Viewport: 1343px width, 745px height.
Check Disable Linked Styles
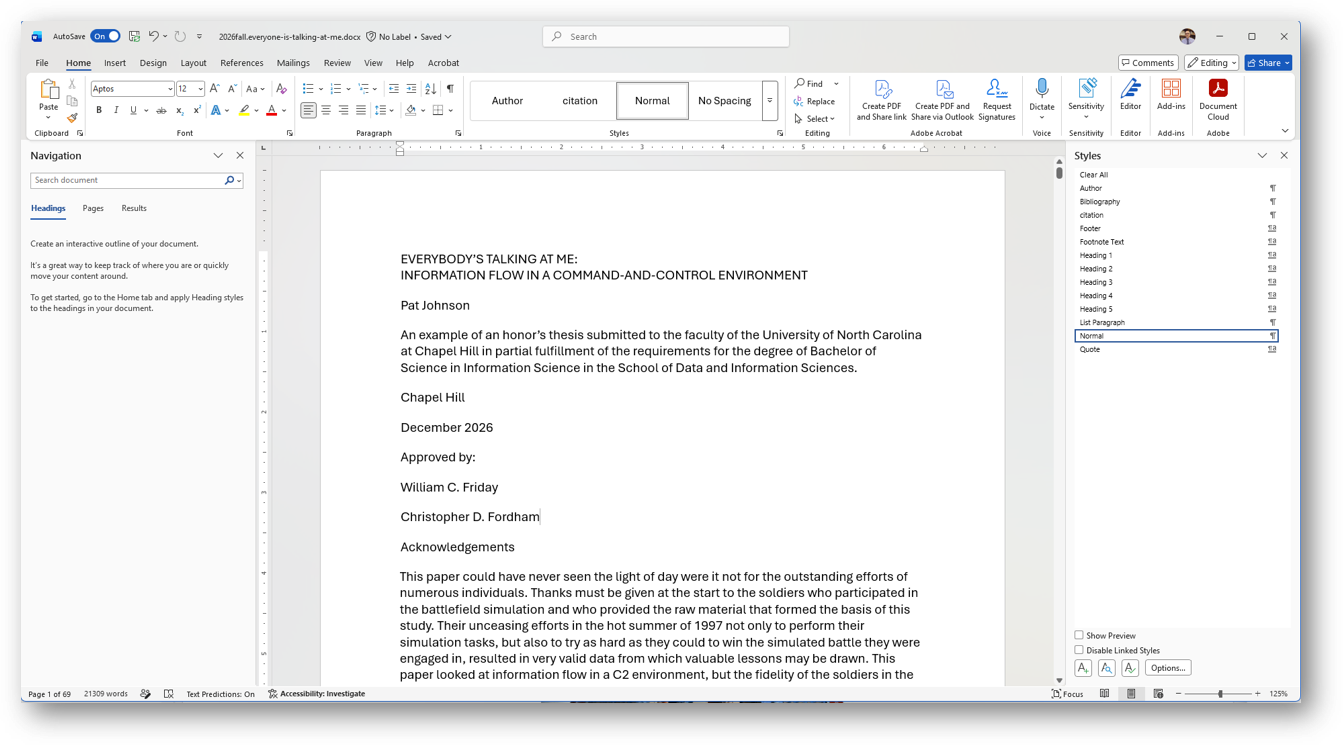(x=1079, y=650)
